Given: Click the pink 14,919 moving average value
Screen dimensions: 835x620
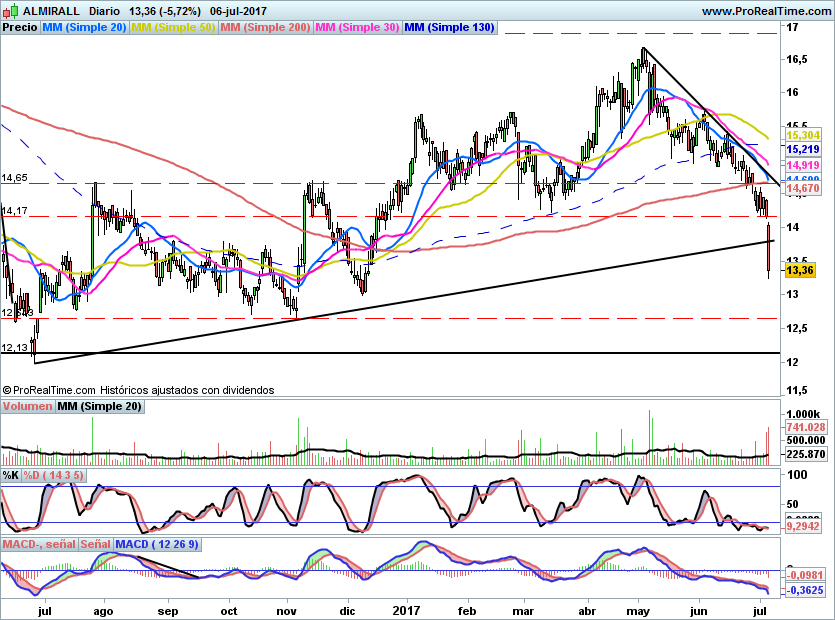Looking at the screenshot, I should point(803,165).
